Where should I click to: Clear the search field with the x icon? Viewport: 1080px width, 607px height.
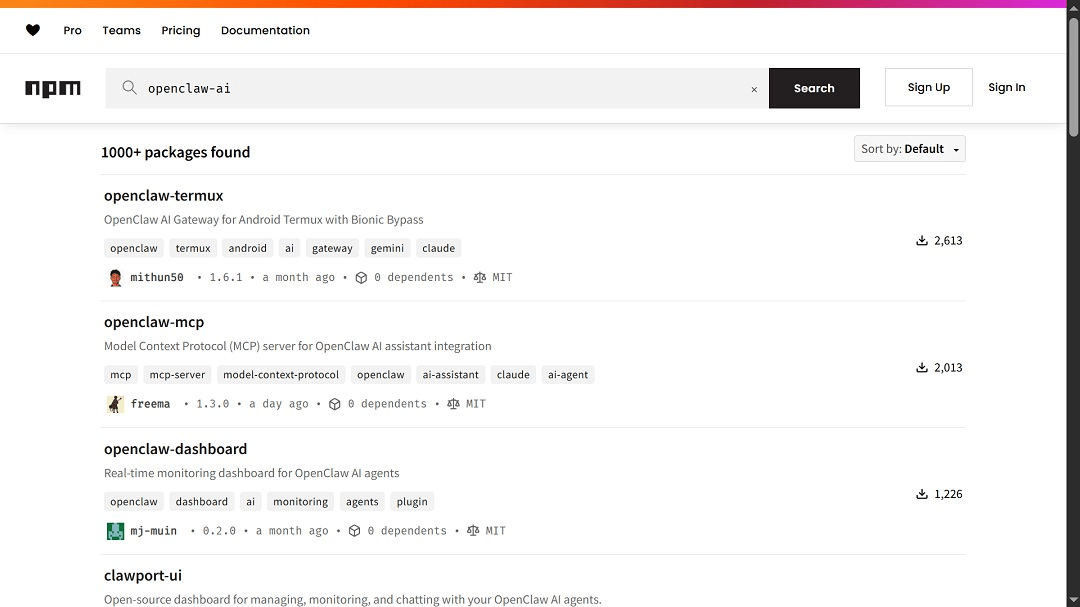coord(754,88)
